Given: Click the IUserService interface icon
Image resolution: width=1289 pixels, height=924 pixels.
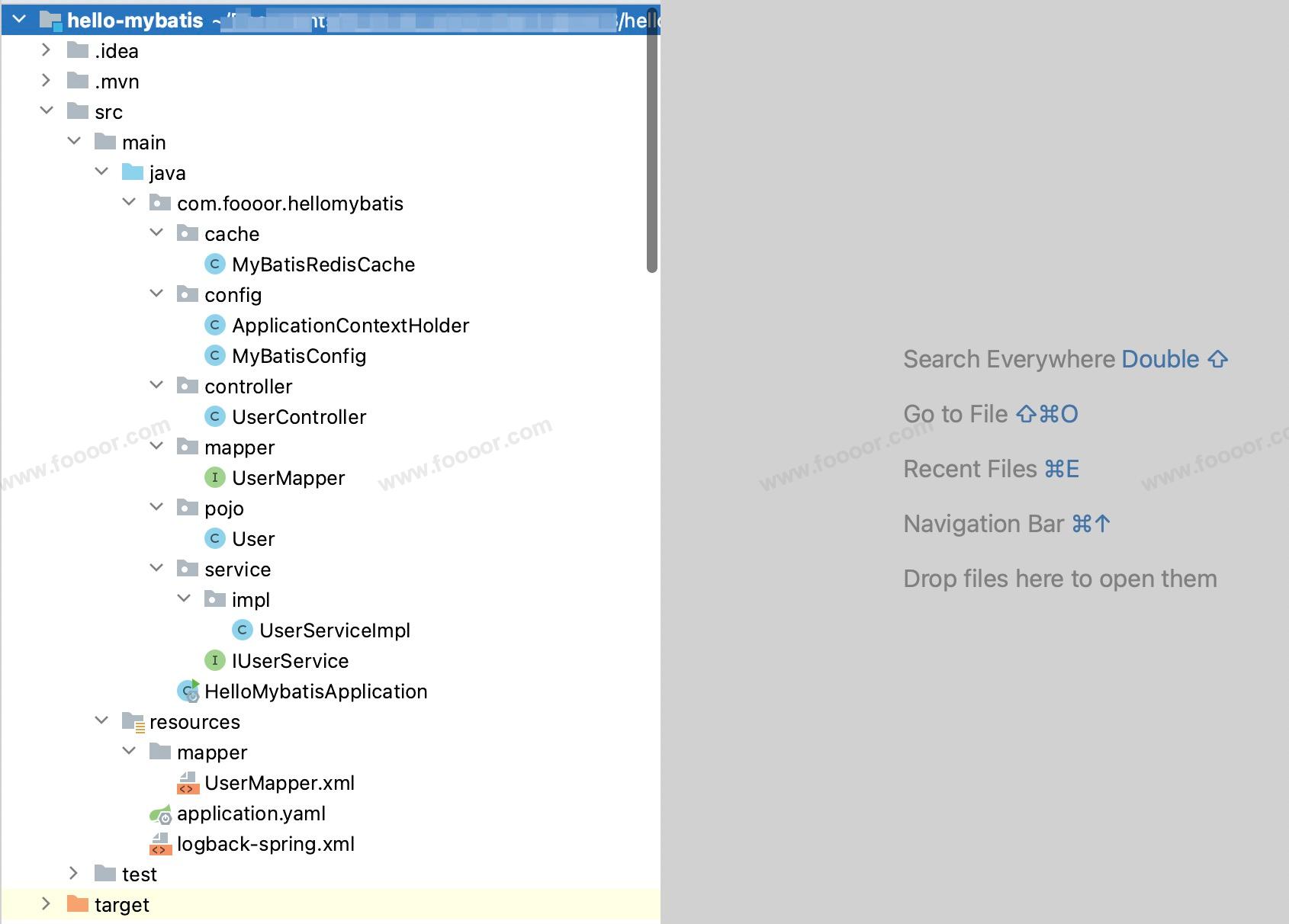Looking at the screenshot, I should tap(215, 661).
